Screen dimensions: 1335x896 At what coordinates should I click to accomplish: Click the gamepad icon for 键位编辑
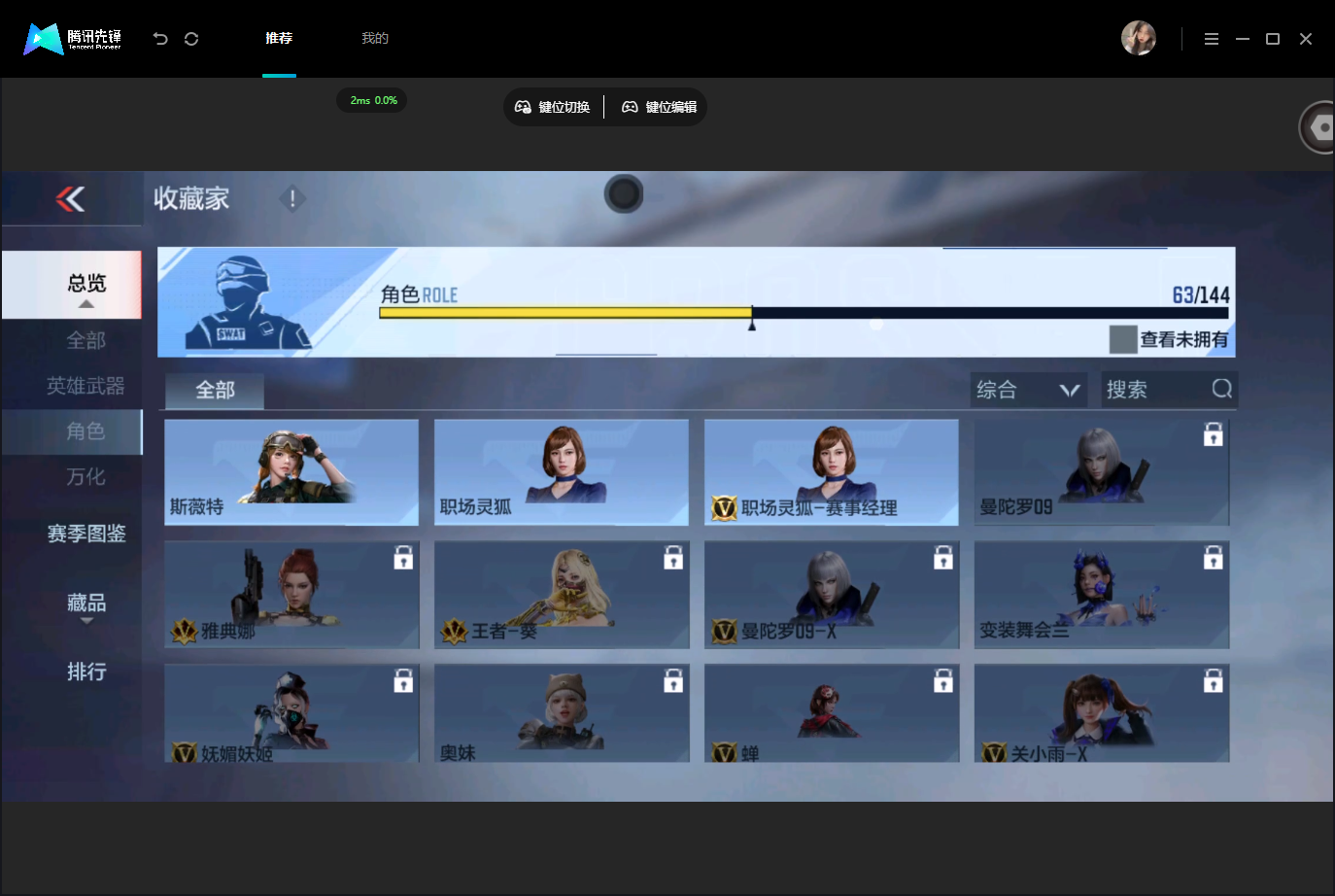click(x=630, y=107)
